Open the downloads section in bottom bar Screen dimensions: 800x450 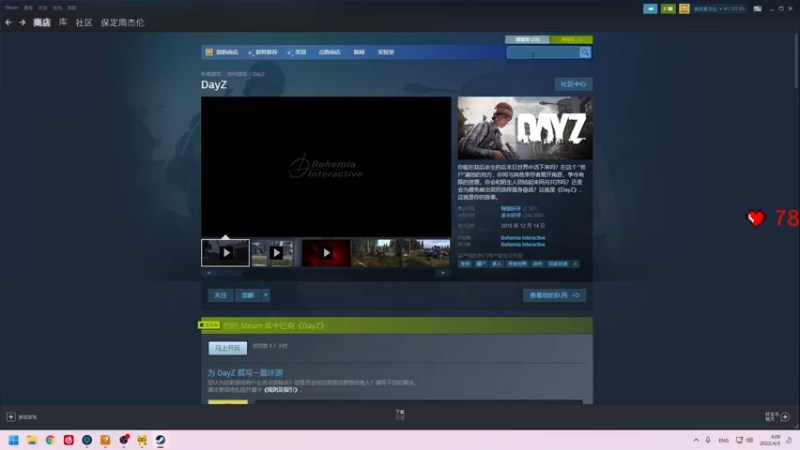pyautogui.click(x=400, y=414)
